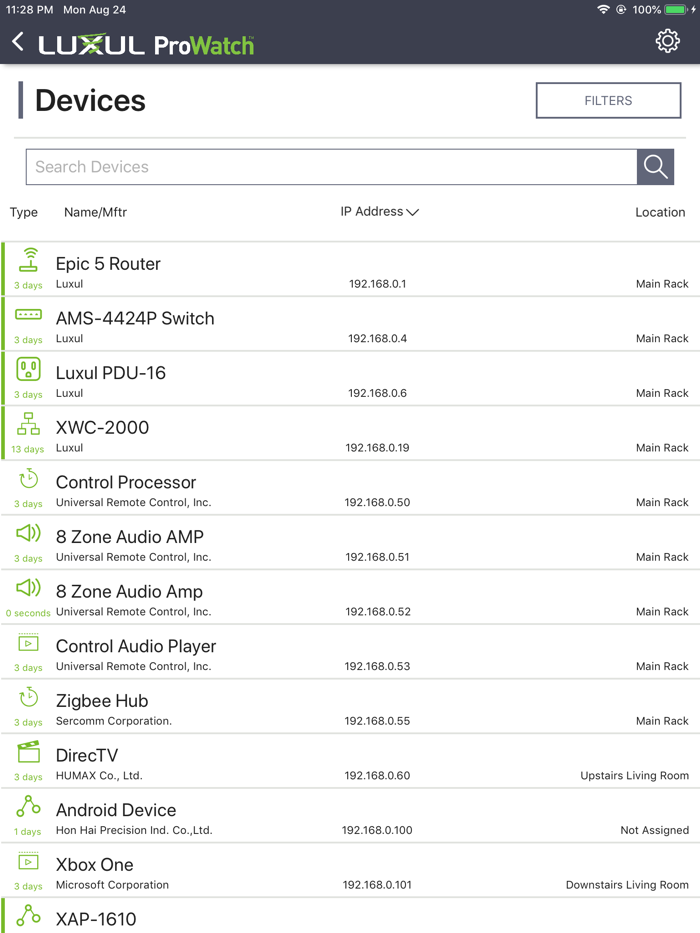Click the Xbox One media icon
700x933 pixels.
[x=29, y=861]
